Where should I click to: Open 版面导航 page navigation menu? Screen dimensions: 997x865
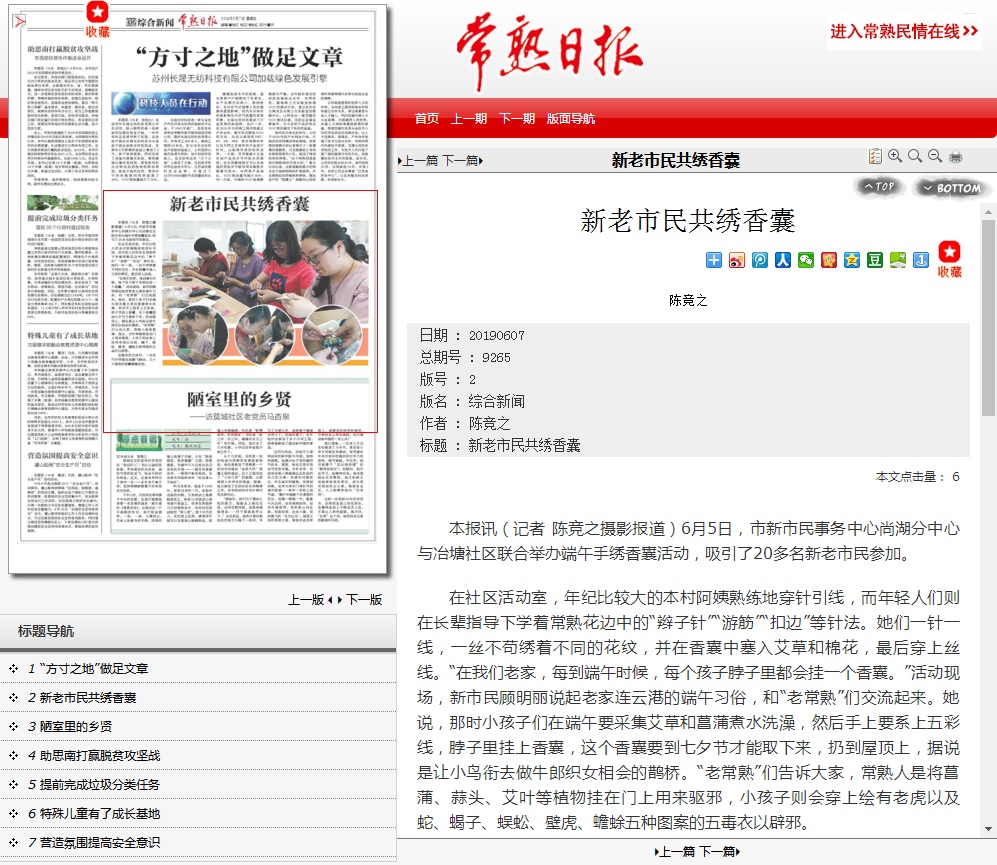coord(570,118)
